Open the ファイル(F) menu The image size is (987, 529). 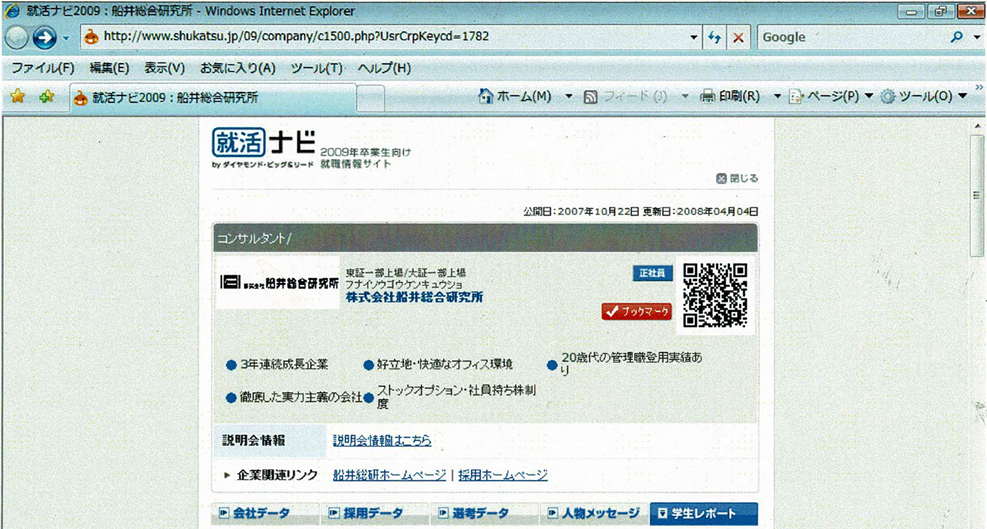pos(43,68)
